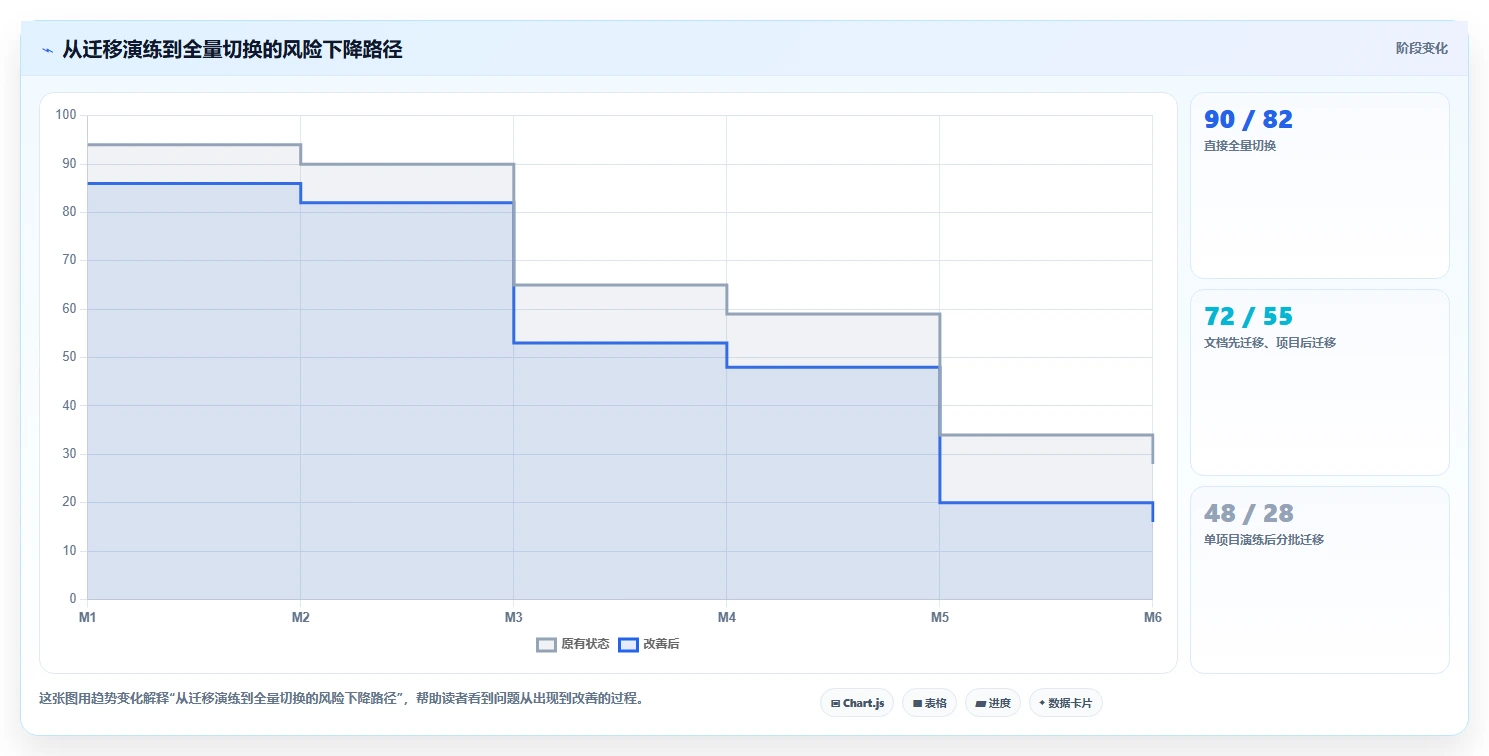The image size is (1489, 756).
Task: Click the 阶段变化 label in header
Action: point(1421,48)
